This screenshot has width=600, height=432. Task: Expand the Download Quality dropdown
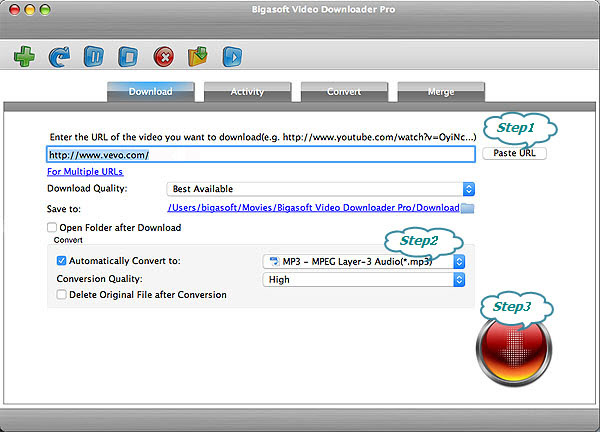point(321,189)
